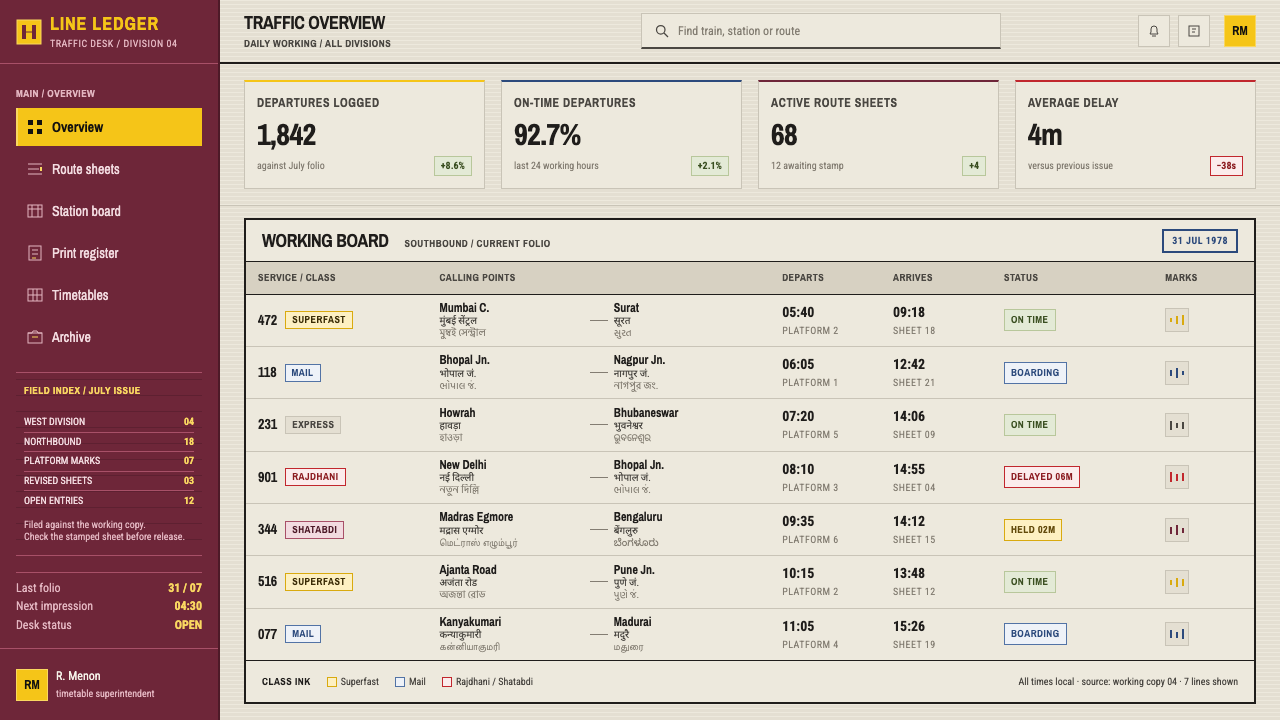Screen dimensions: 1280x720
Task: Select the SHATABDI class tag
Action: pos(315,530)
